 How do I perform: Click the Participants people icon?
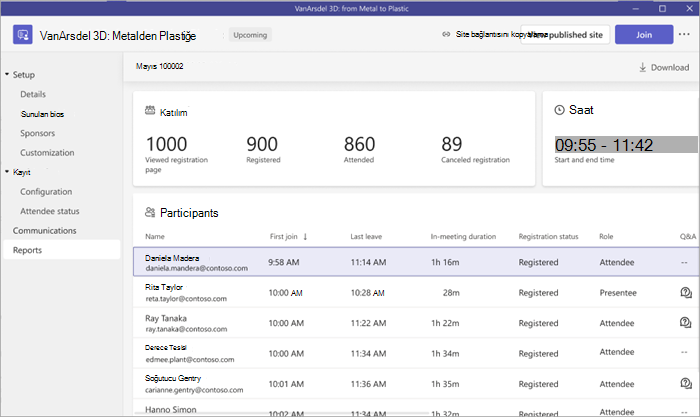pyautogui.click(x=150, y=213)
